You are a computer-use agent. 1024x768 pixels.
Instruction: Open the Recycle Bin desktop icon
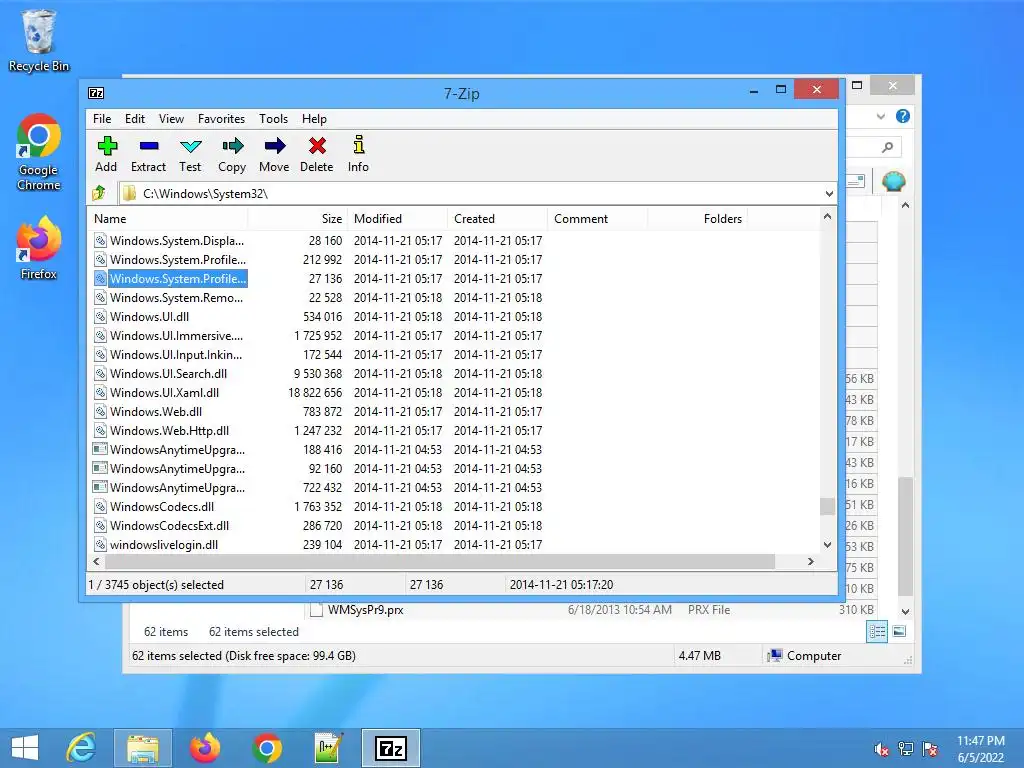pyautogui.click(x=39, y=40)
